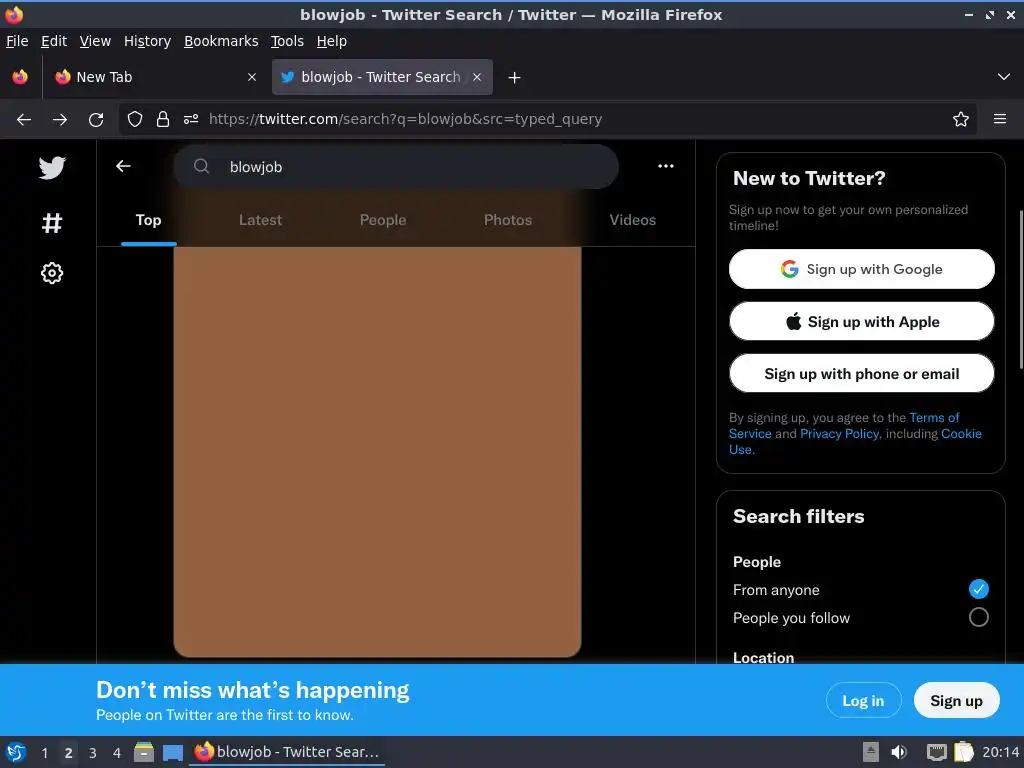Close the blowjob Twitter Search tab
Screen dimensions: 1024x768
(477, 77)
